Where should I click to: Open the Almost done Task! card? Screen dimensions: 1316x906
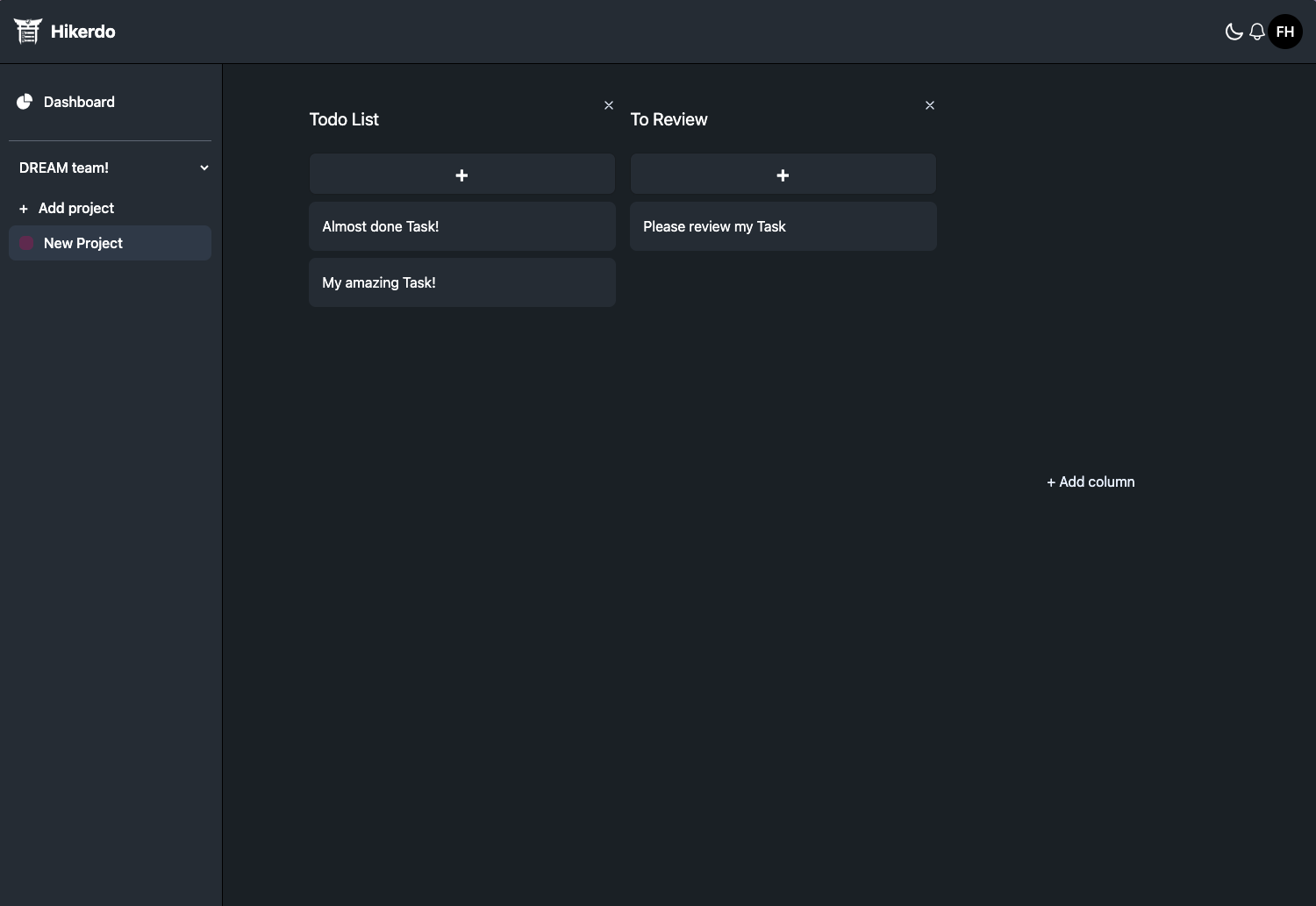pyautogui.click(x=461, y=226)
